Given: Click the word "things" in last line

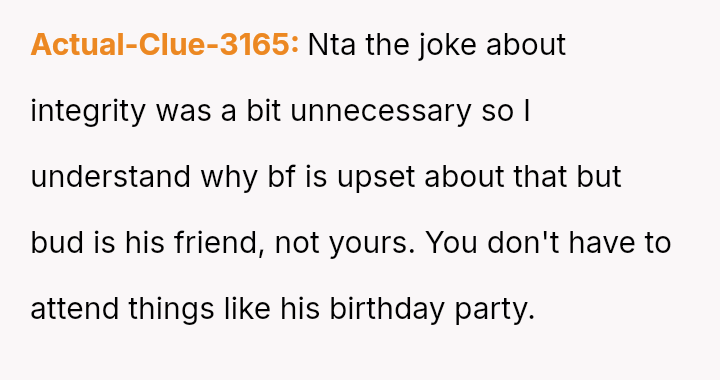Looking at the screenshot, I should pyautogui.click(x=171, y=309).
